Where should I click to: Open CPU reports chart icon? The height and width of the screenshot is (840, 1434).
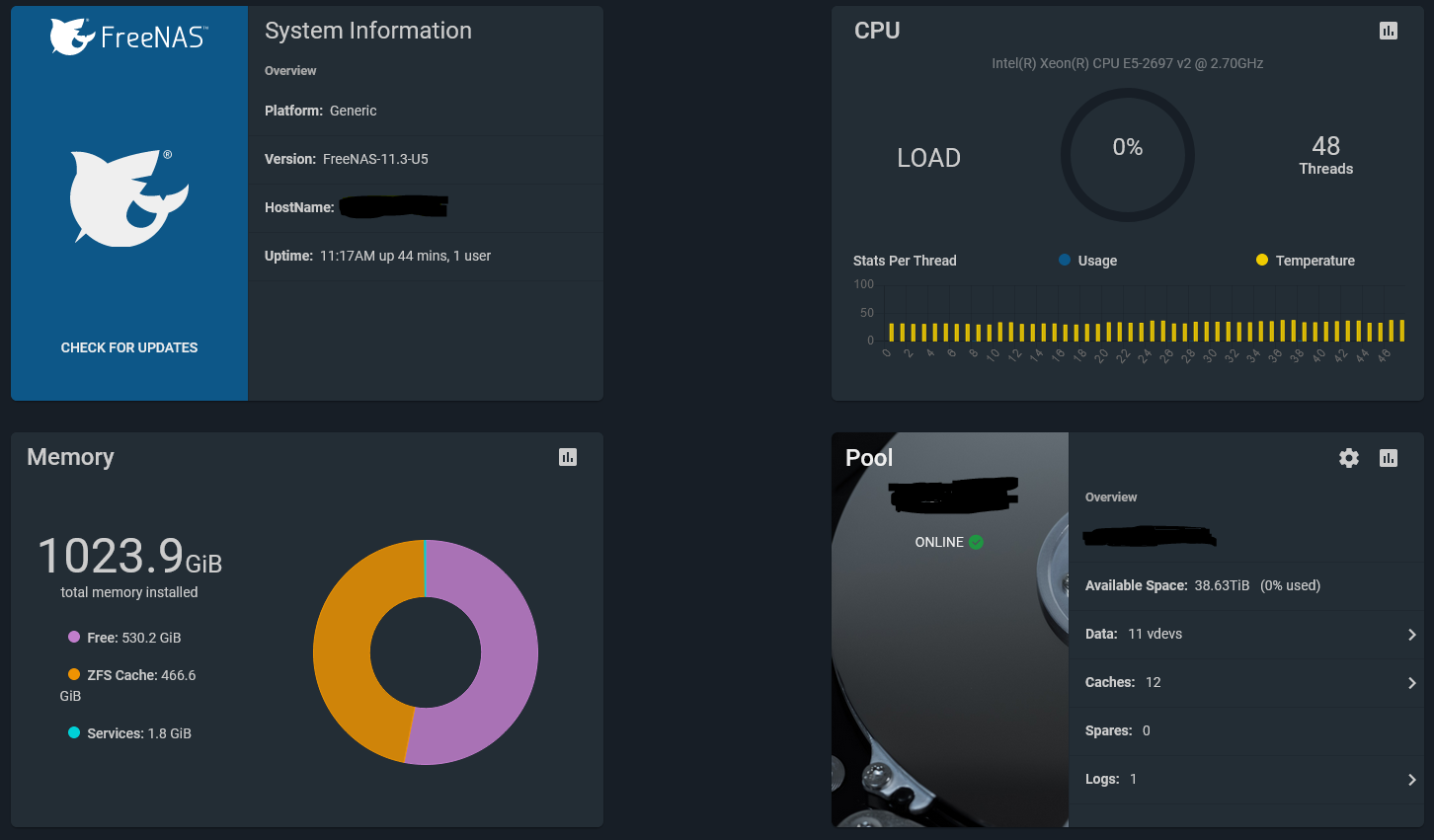pyautogui.click(x=1389, y=31)
